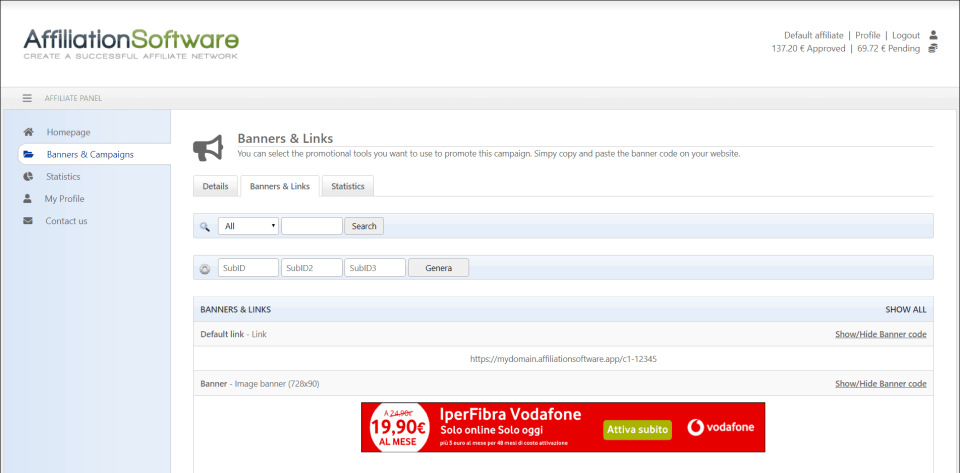
Task: Show/Hide Banner code for Image banner
Action: click(880, 384)
